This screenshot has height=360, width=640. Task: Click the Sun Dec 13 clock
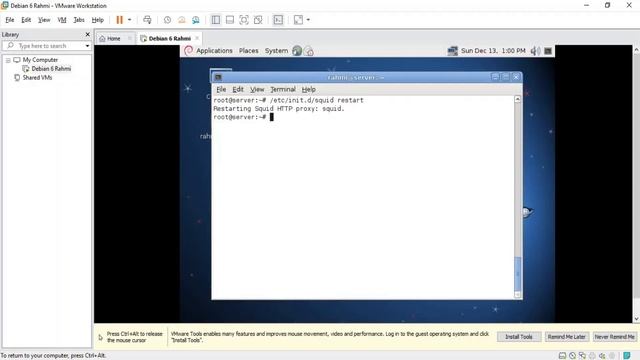[x=493, y=51]
